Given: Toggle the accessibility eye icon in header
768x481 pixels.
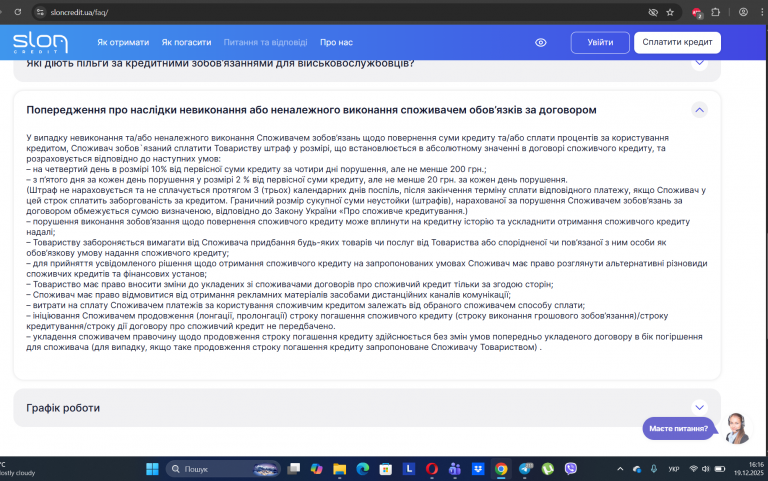Looking at the screenshot, I should click(541, 43).
